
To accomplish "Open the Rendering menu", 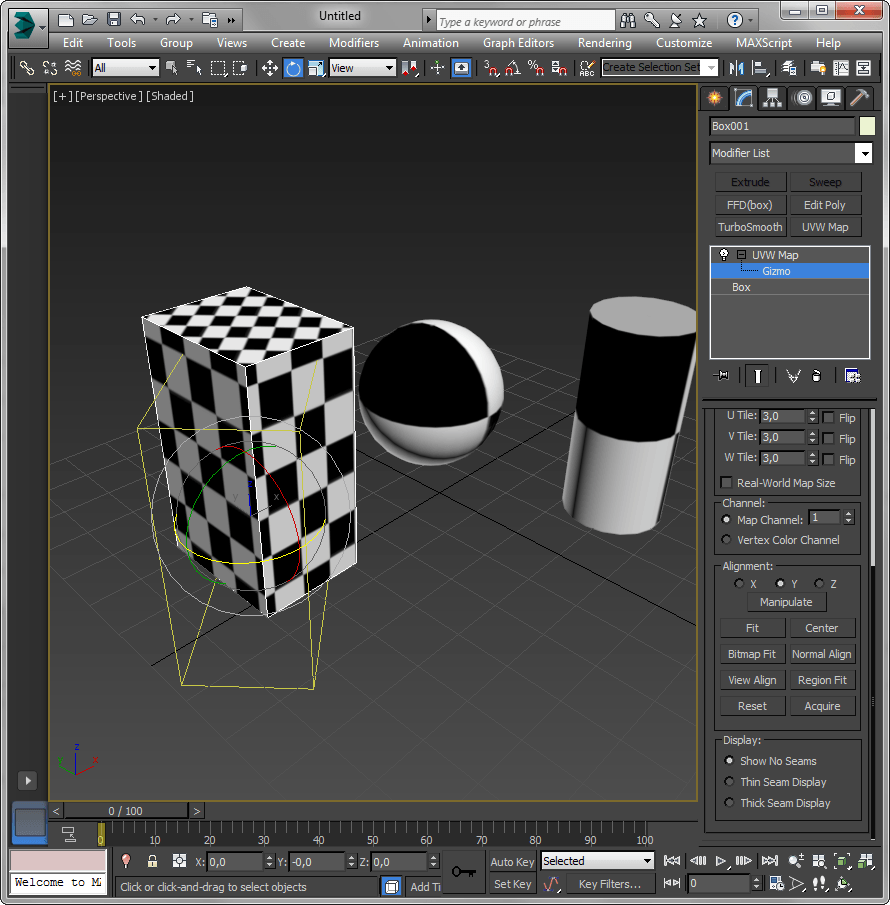I will tap(604, 43).
